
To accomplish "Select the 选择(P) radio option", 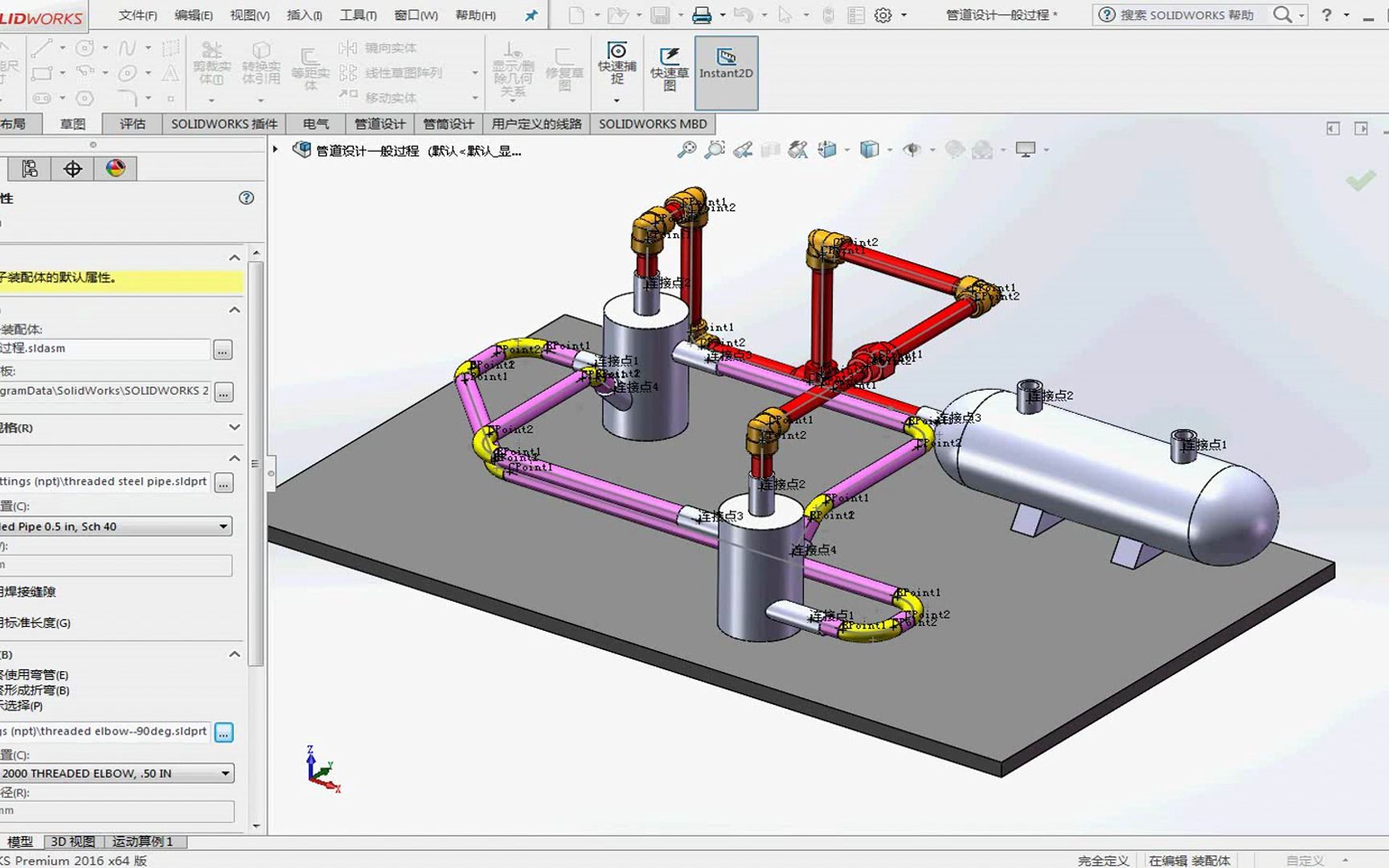I will [x=22, y=706].
